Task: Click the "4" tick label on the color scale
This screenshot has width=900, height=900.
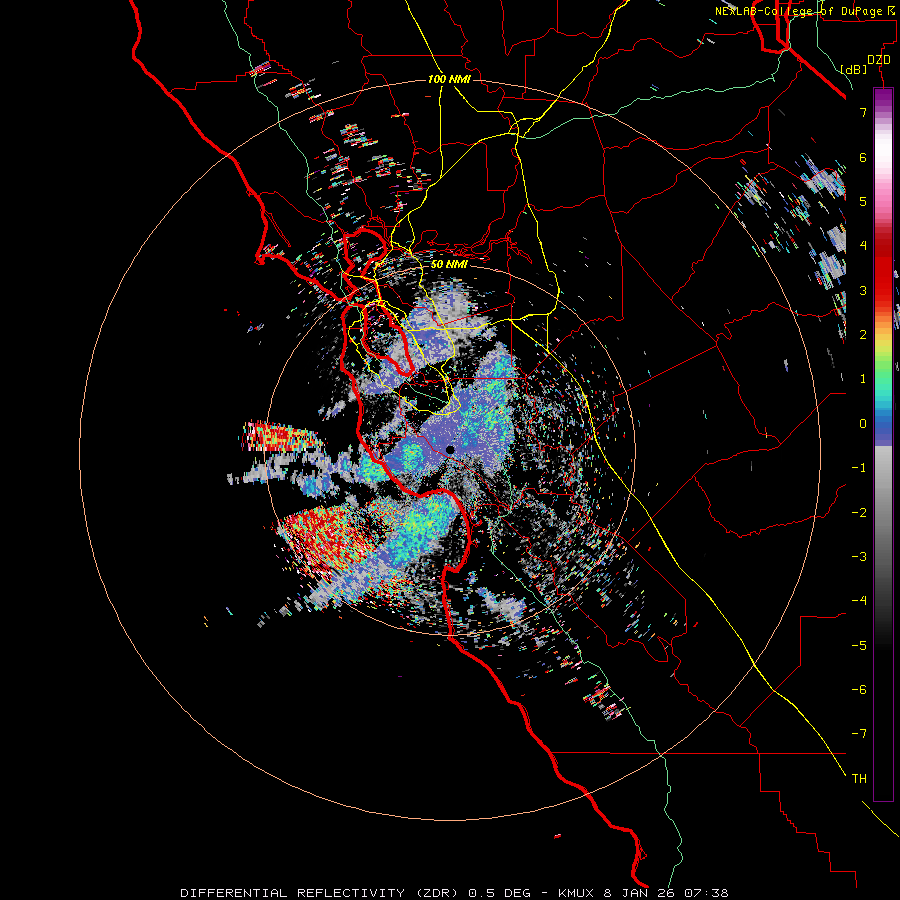Action: (863, 246)
